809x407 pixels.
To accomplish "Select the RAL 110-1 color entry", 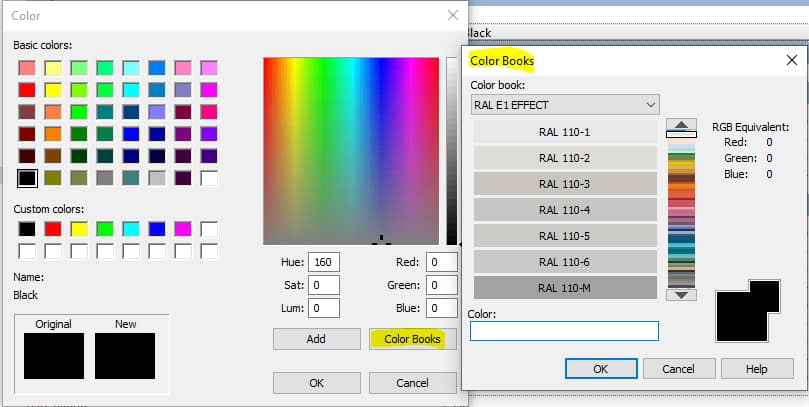I will pos(565,132).
